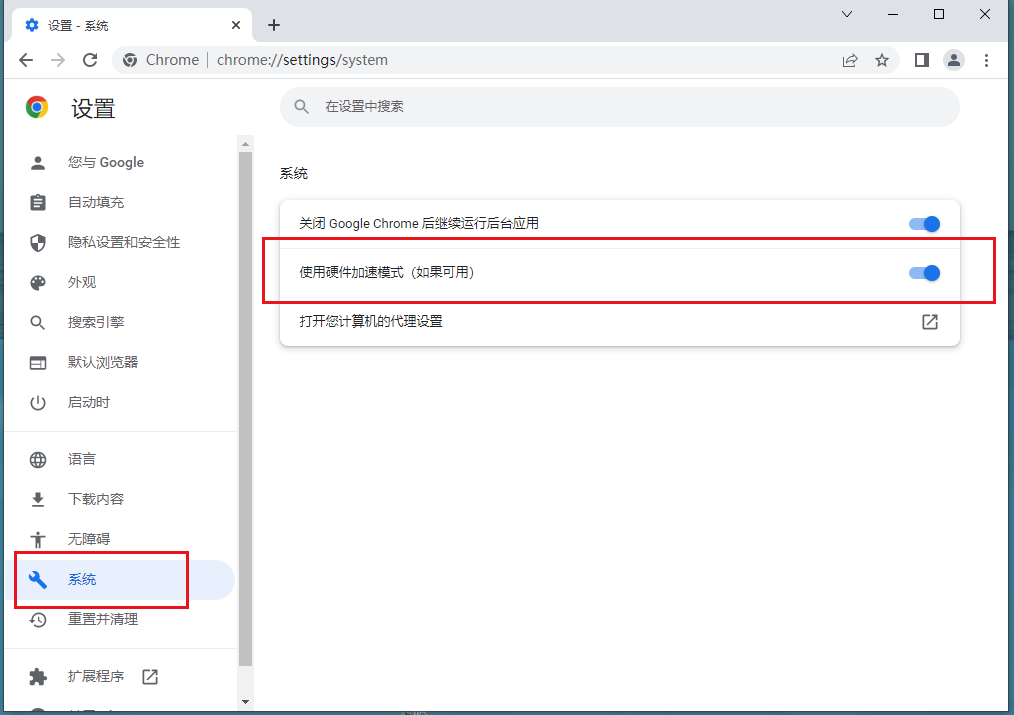Open 语言 language settings
This screenshot has height=715, width=1014.
(121, 460)
